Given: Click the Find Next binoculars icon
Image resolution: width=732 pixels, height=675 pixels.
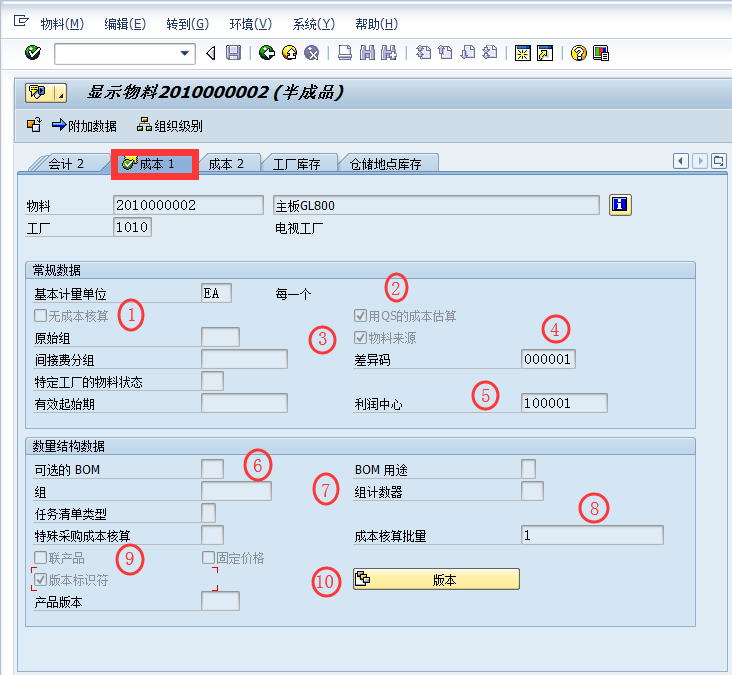Looking at the screenshot, I should coord(388,53).
